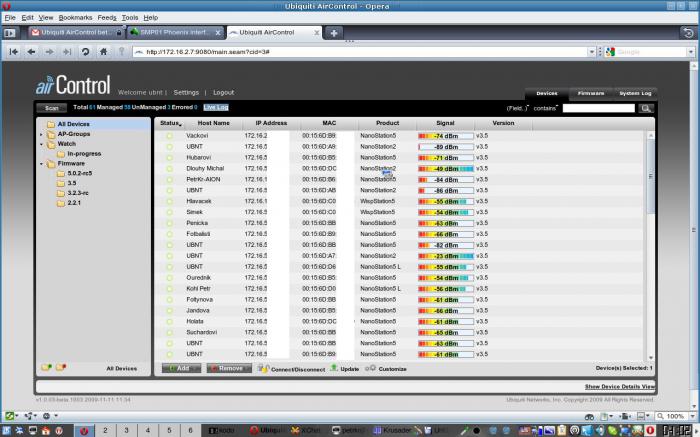Click the -74 dBm signal bar
700x437 pixels.
click(446, 136)
